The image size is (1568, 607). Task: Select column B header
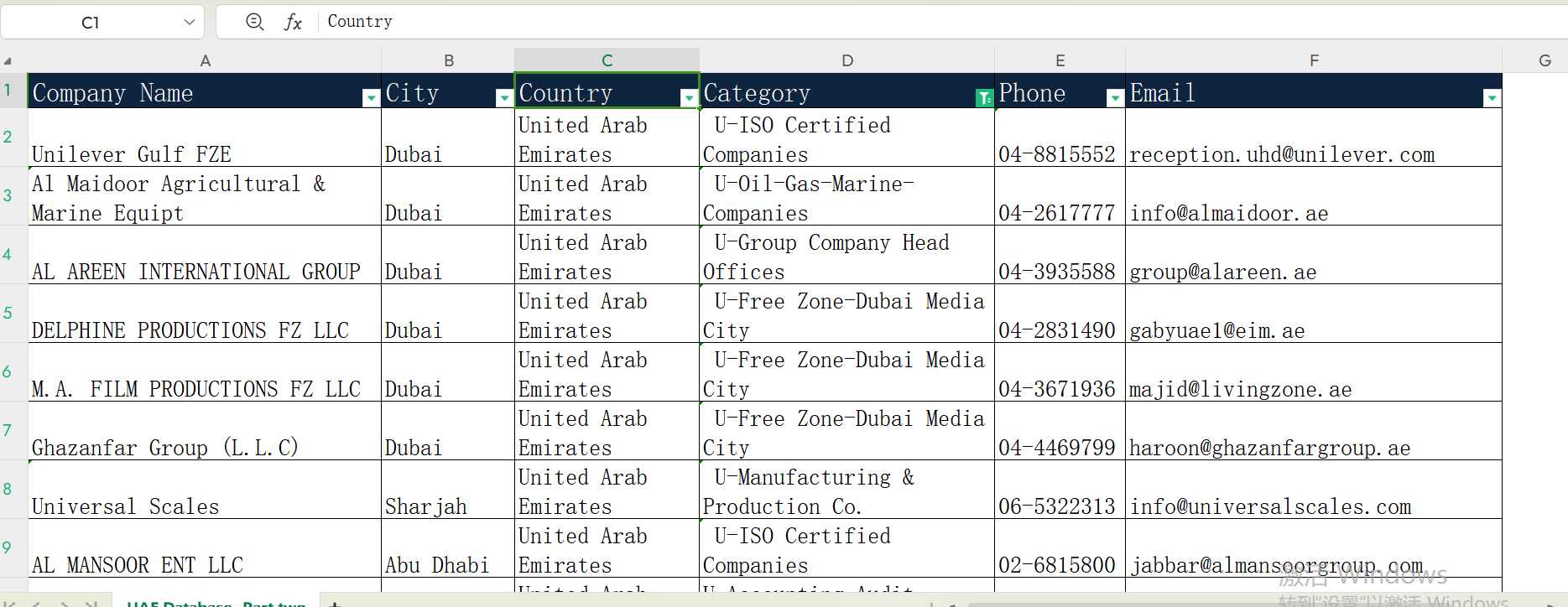point(448,60)
